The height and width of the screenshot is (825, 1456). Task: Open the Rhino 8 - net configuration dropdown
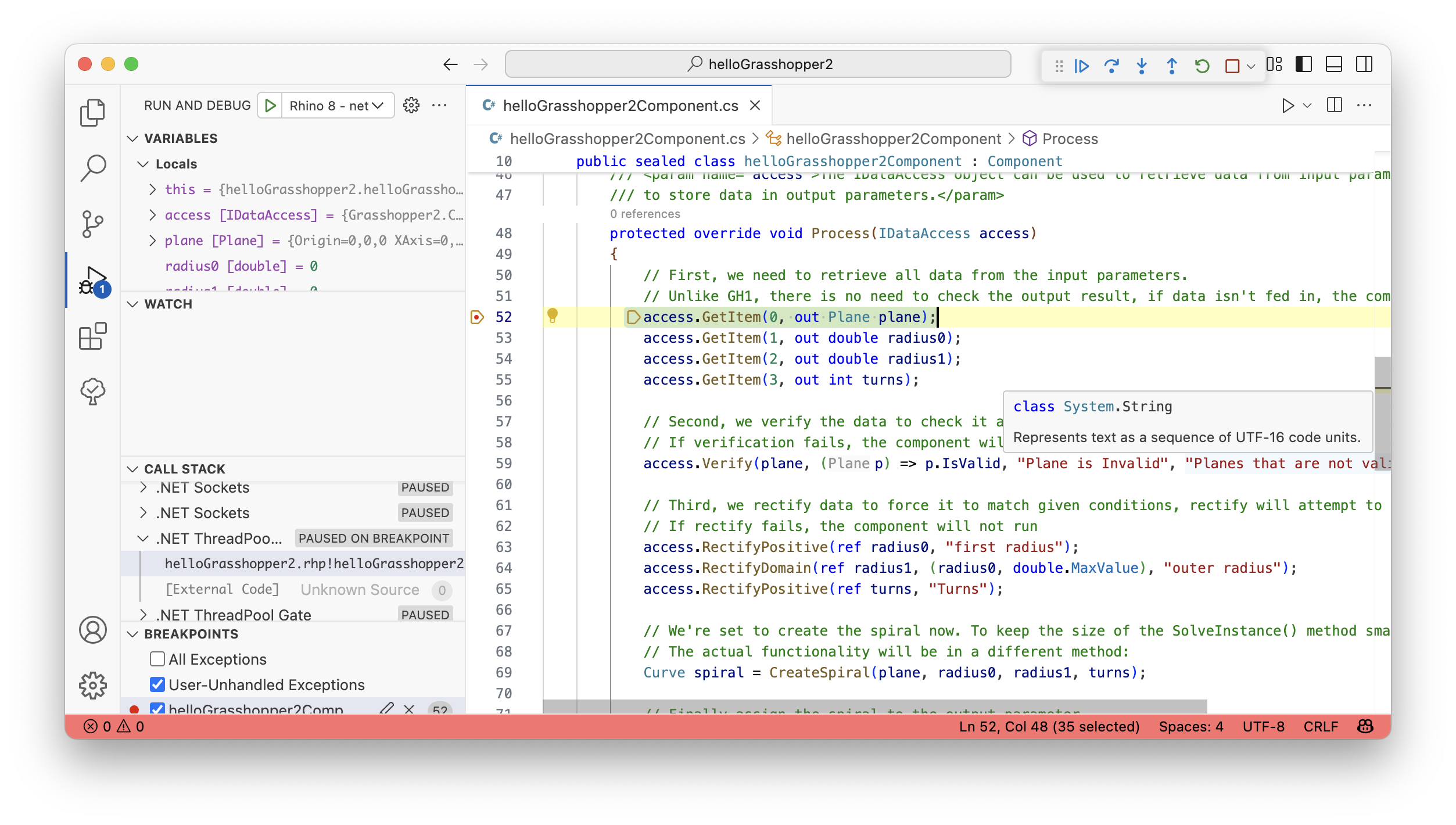coord(336,106)
